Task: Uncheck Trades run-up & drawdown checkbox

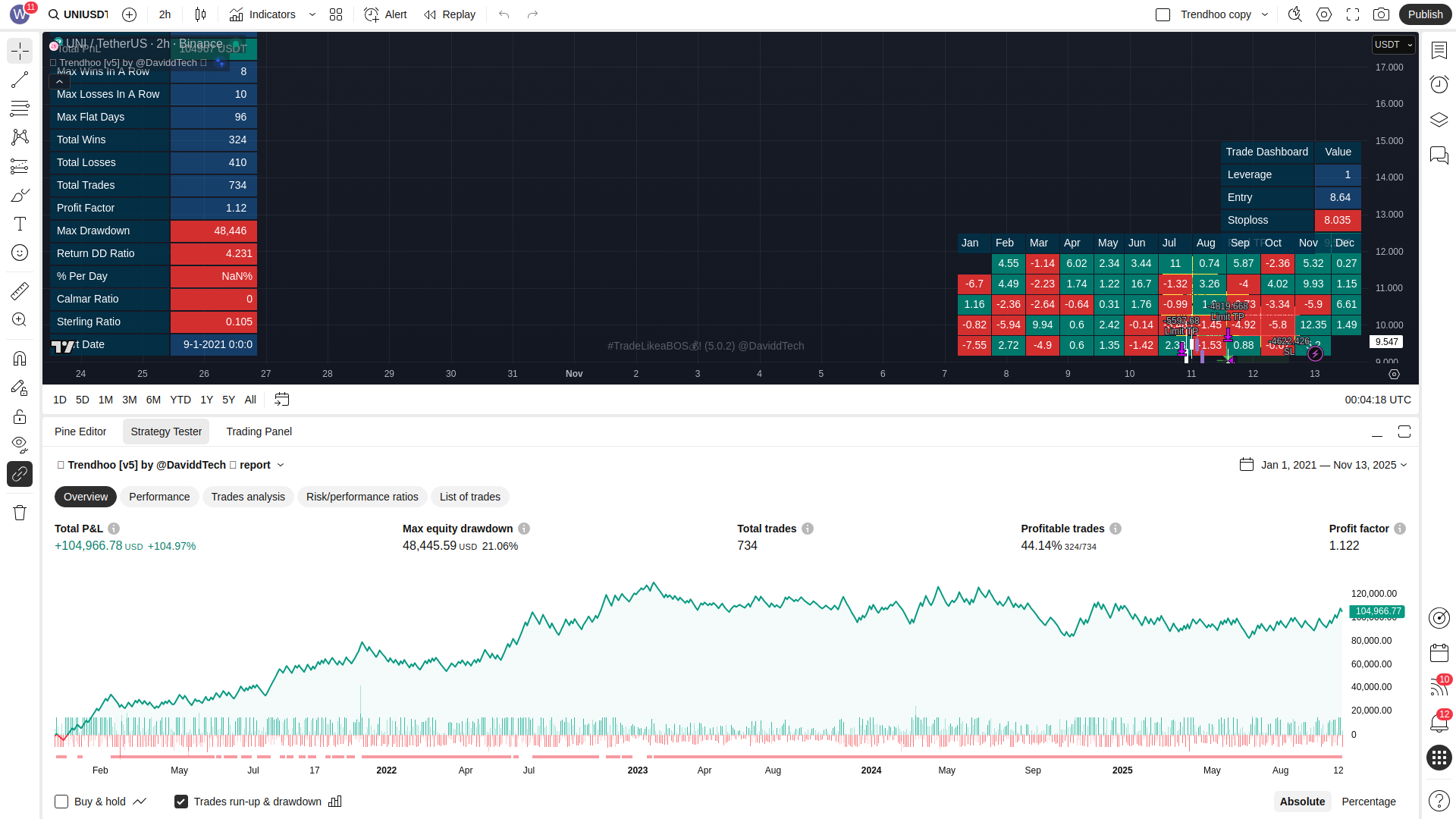Action: (181, 802)
